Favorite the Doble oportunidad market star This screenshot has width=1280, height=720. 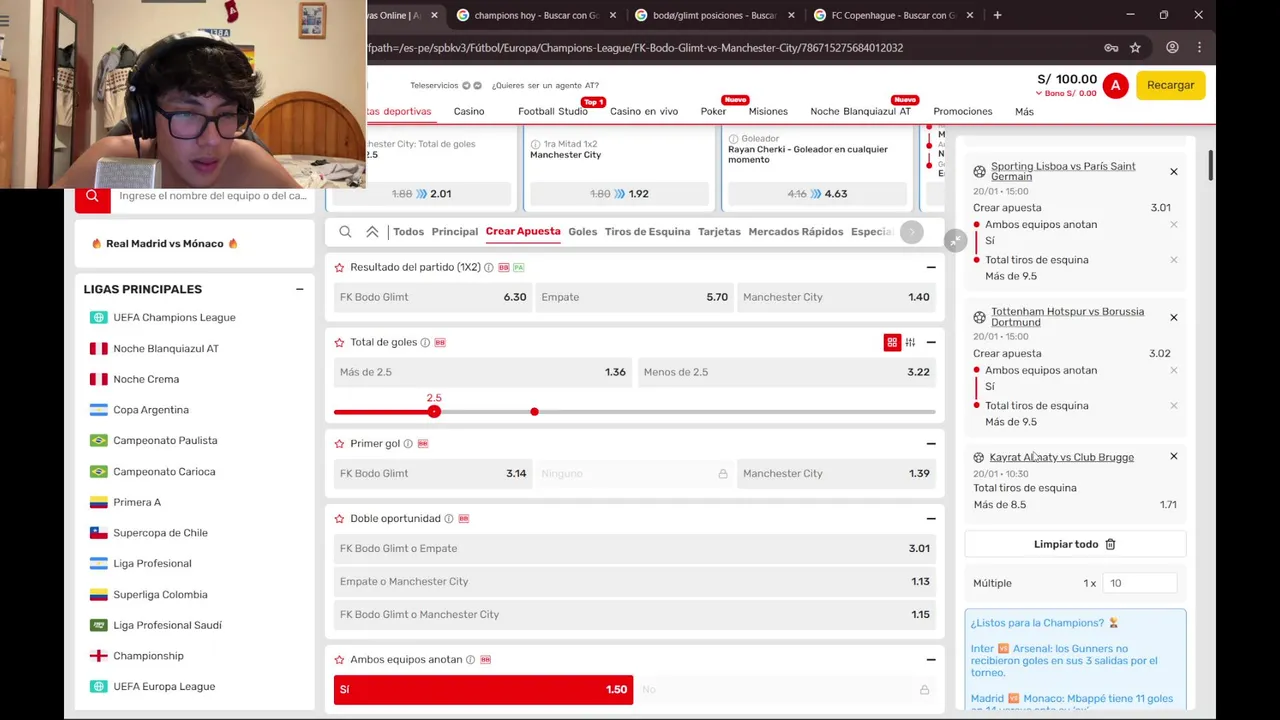(x=339, y=519)
